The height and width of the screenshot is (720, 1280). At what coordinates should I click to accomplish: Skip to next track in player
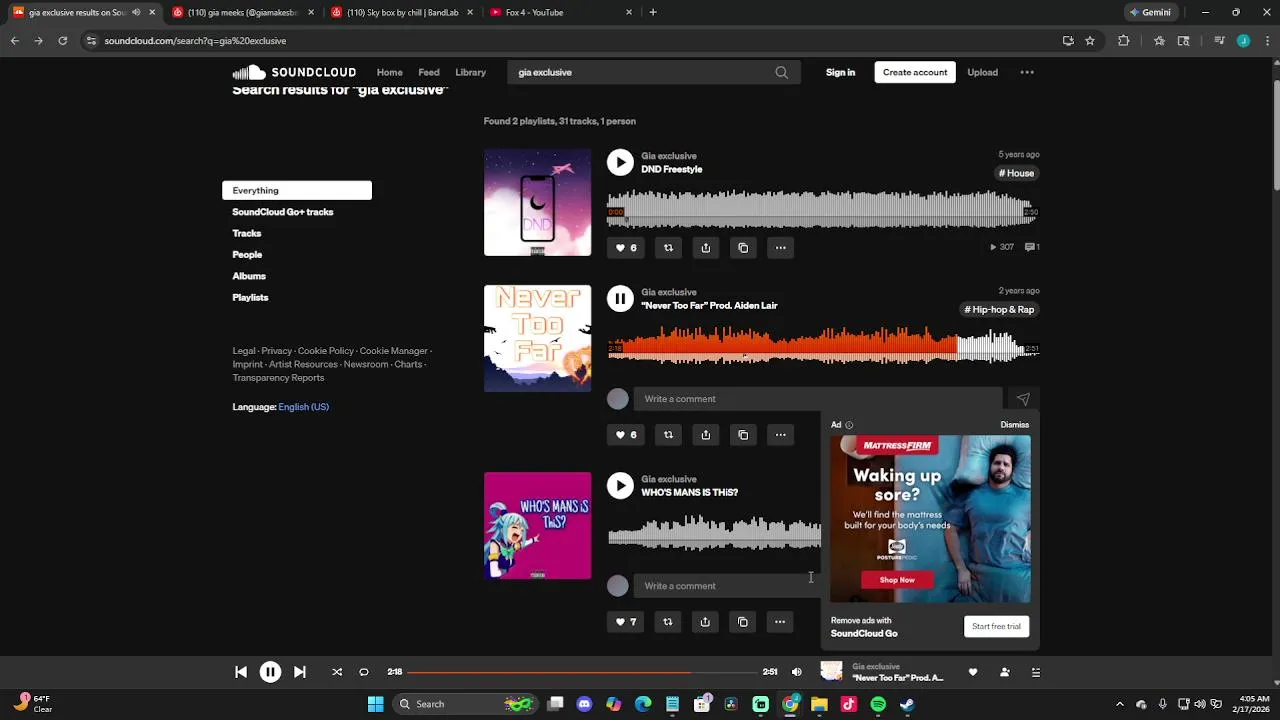coord(299,672)
